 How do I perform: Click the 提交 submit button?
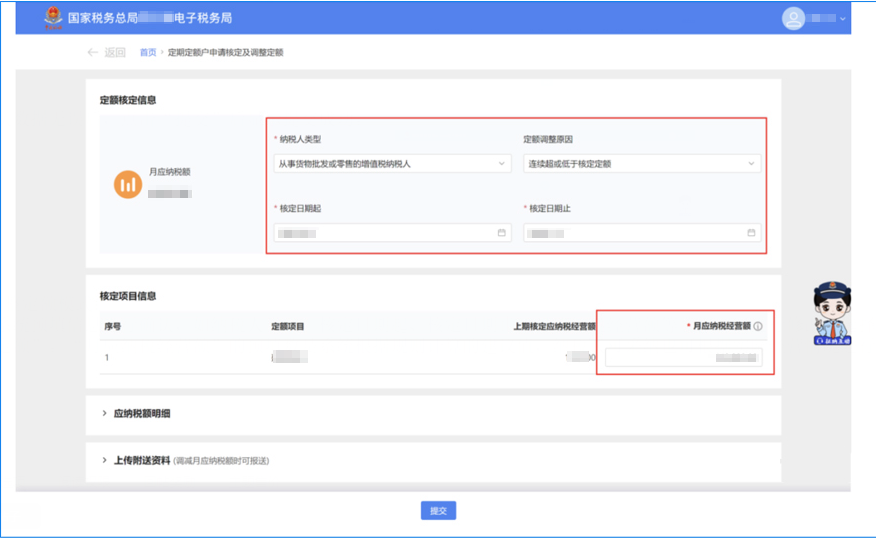(438, 510)
